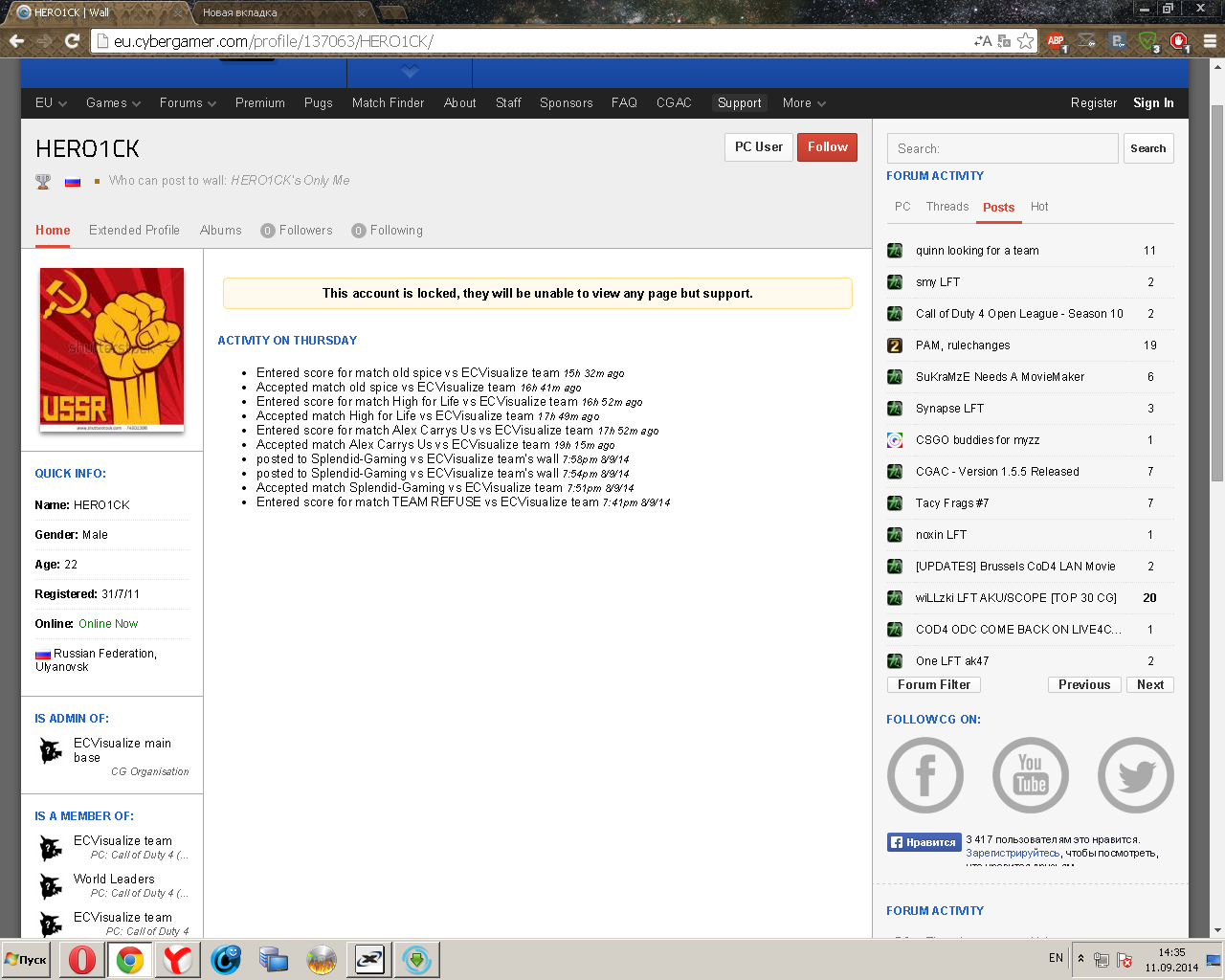Reload the page with the refresh icon
1225x980 pixels.
(72, 41)
